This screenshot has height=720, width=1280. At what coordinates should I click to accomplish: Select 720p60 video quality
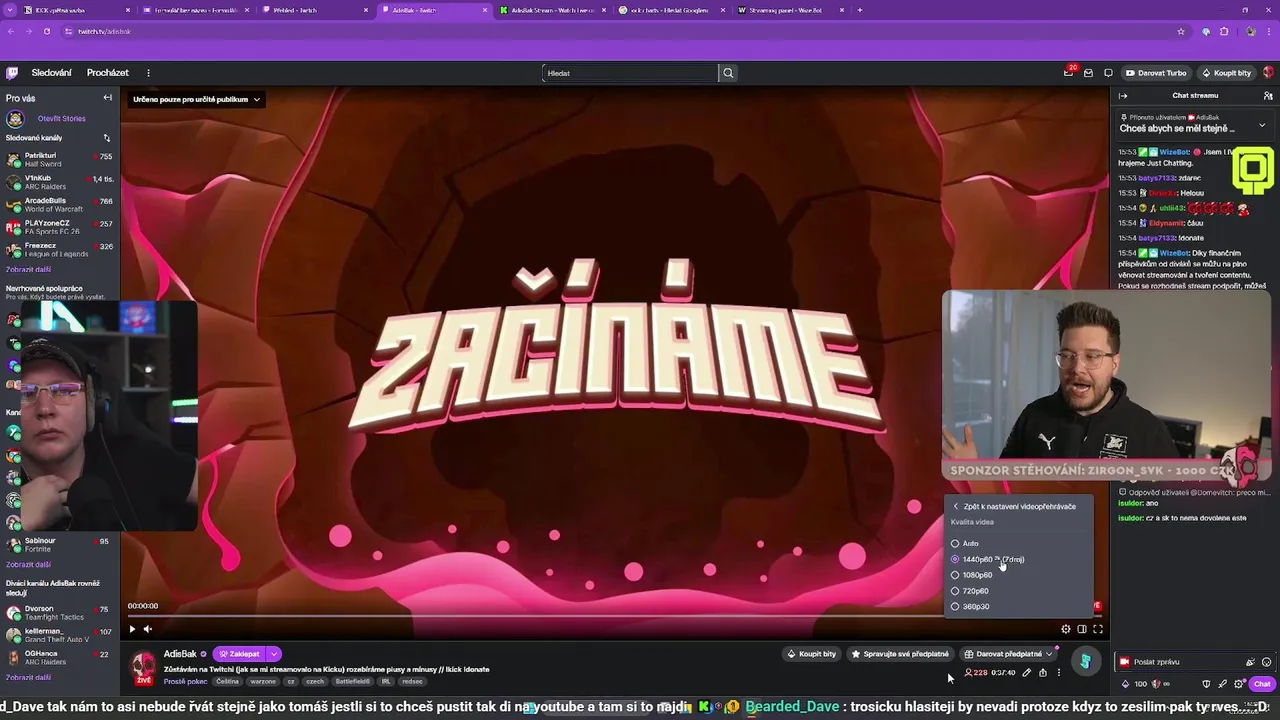(970, 591)
